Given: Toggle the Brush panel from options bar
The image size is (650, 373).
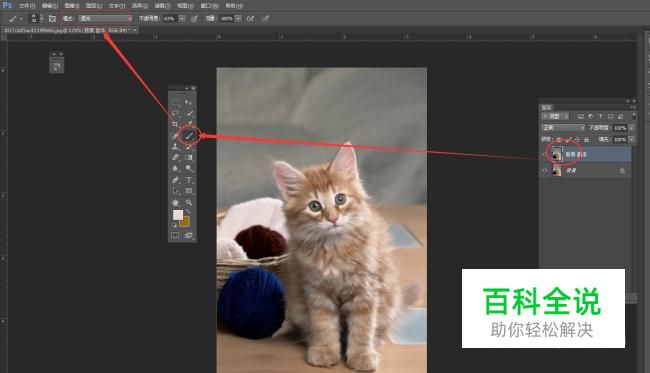Looking at the screenshot, I should (x=52, y=19).
